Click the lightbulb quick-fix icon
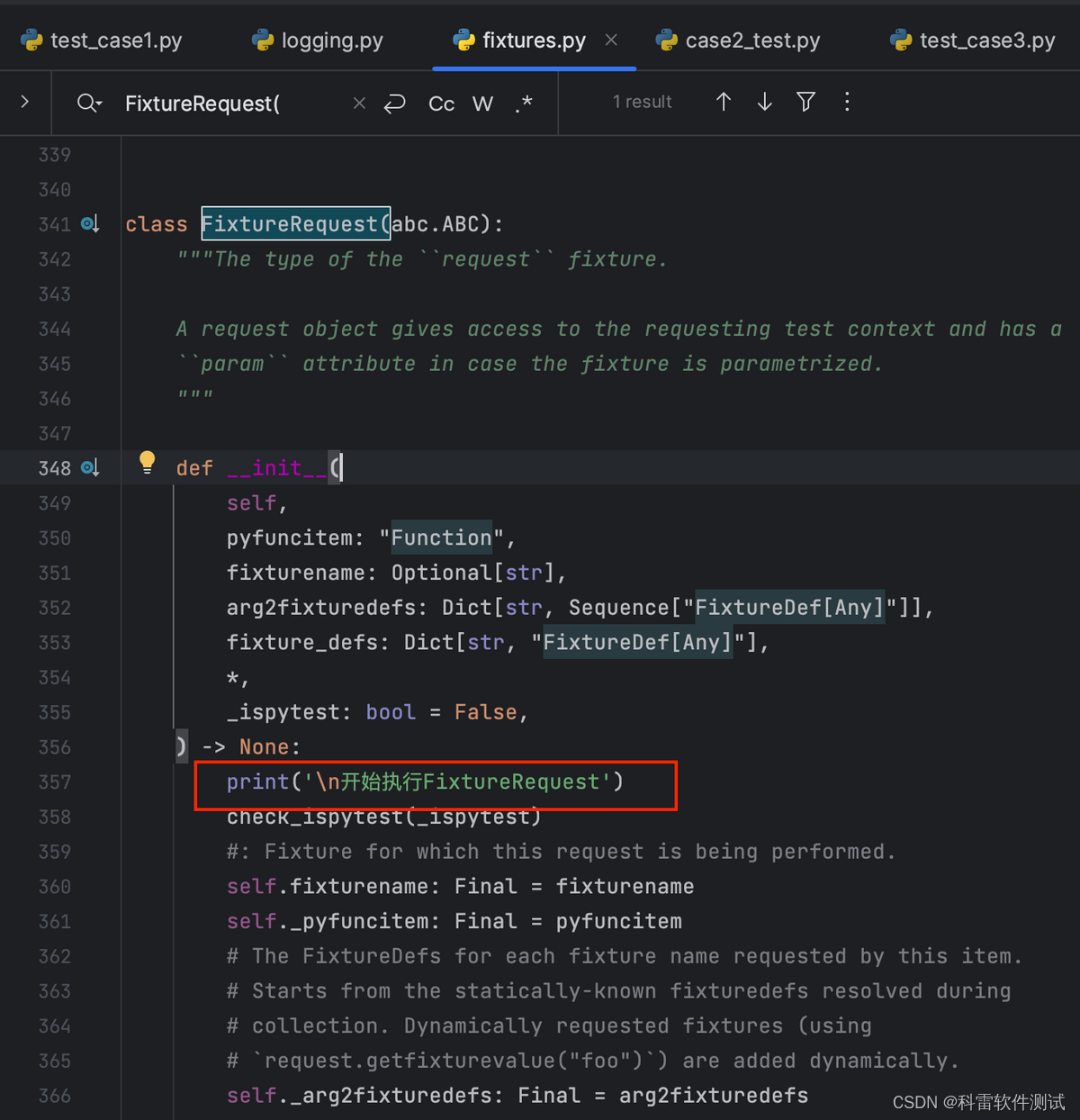 pos(147,463)
